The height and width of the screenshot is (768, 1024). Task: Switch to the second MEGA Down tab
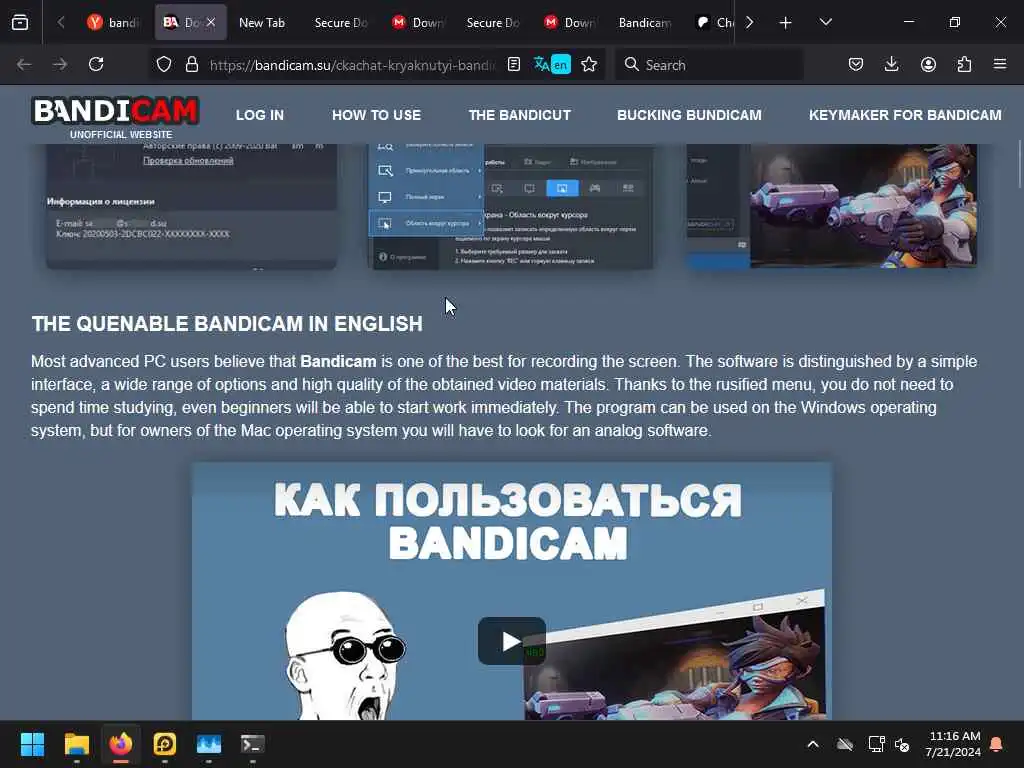point(569,22)
